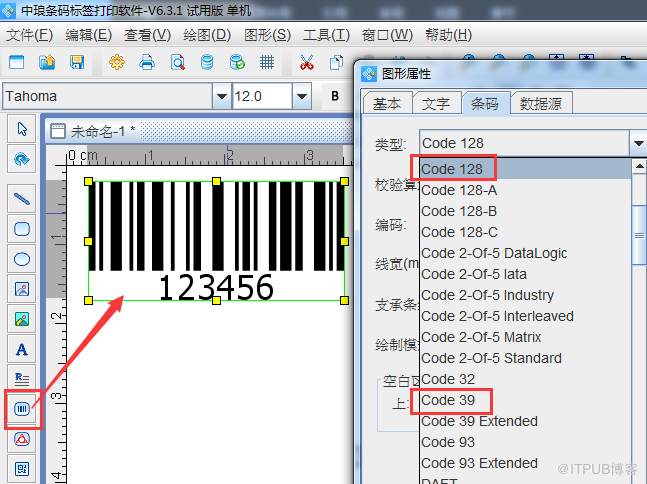Collapse the barcode 类型 combo box arrow

pos(638,144)
